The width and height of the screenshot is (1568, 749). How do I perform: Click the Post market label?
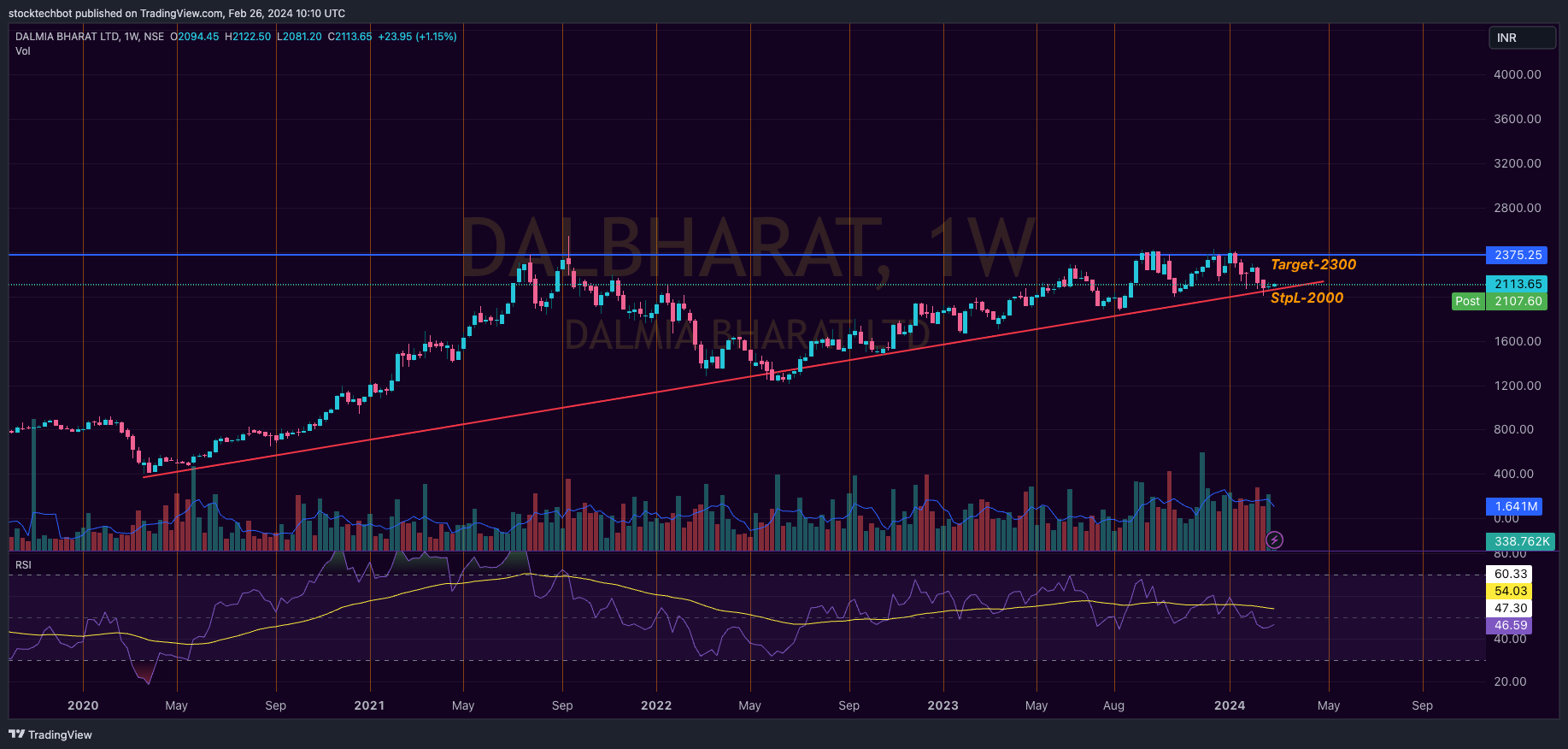[1468, 301]
